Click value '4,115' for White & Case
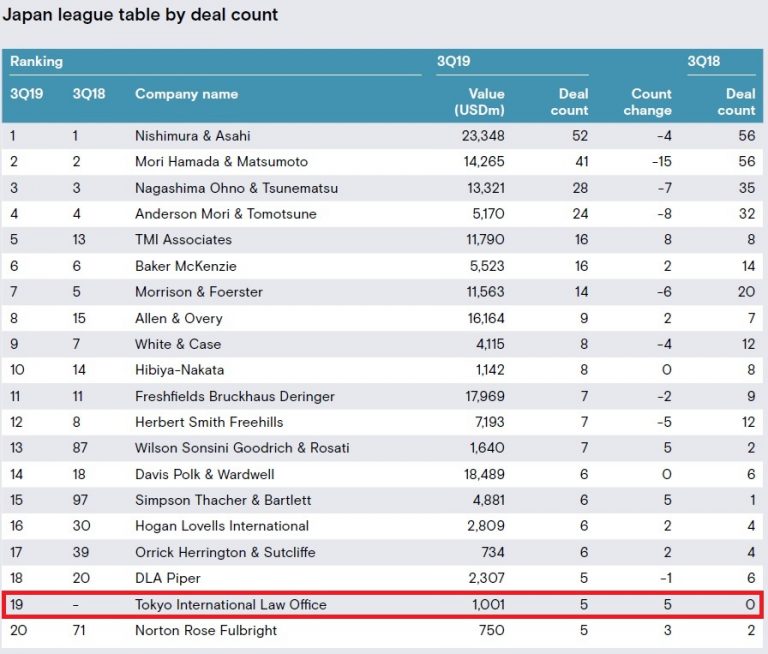This screenshot has width=768, height=654. click(x=490, y=344)
